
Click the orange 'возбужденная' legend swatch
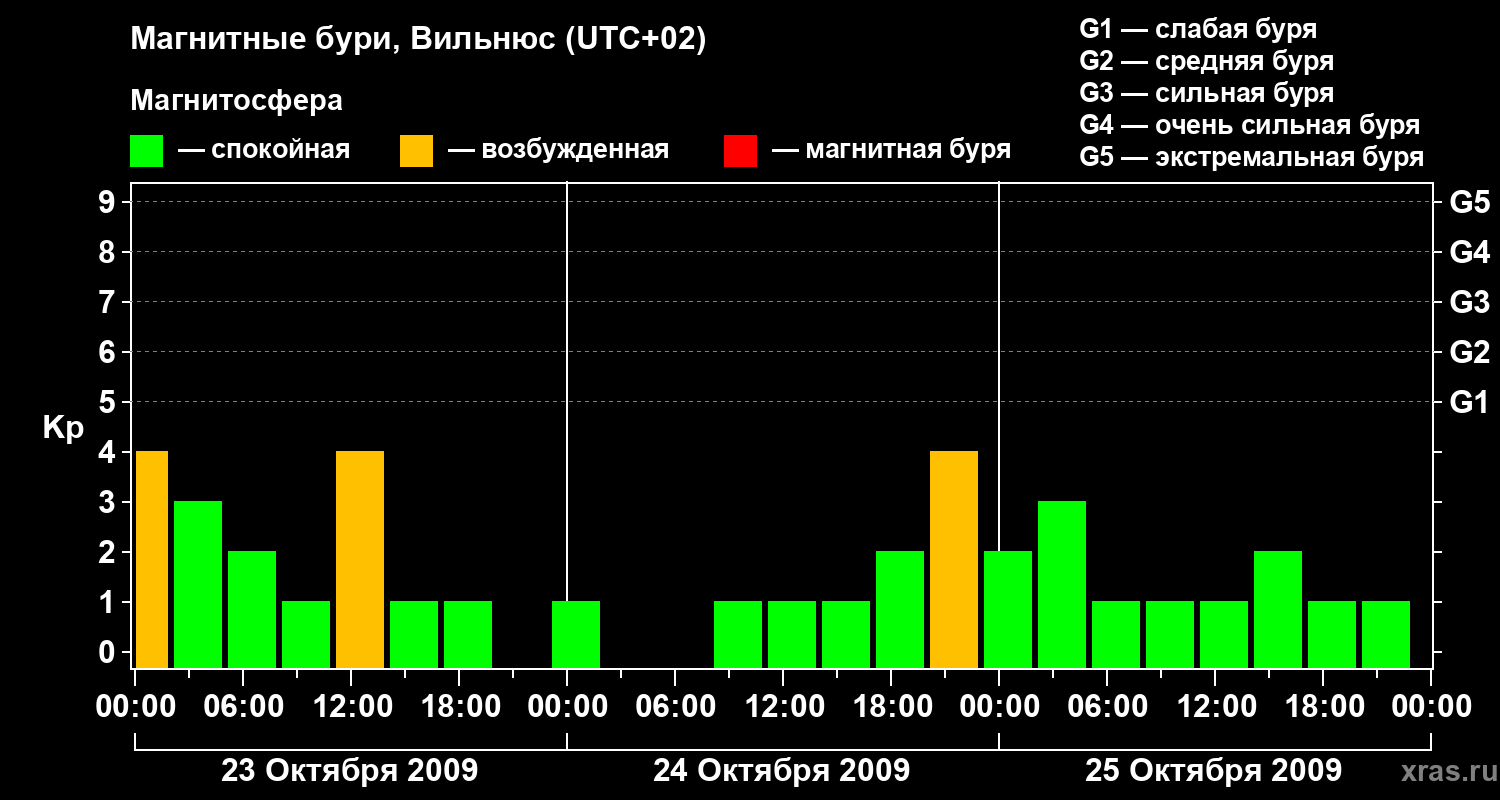(x=416, y=151)
